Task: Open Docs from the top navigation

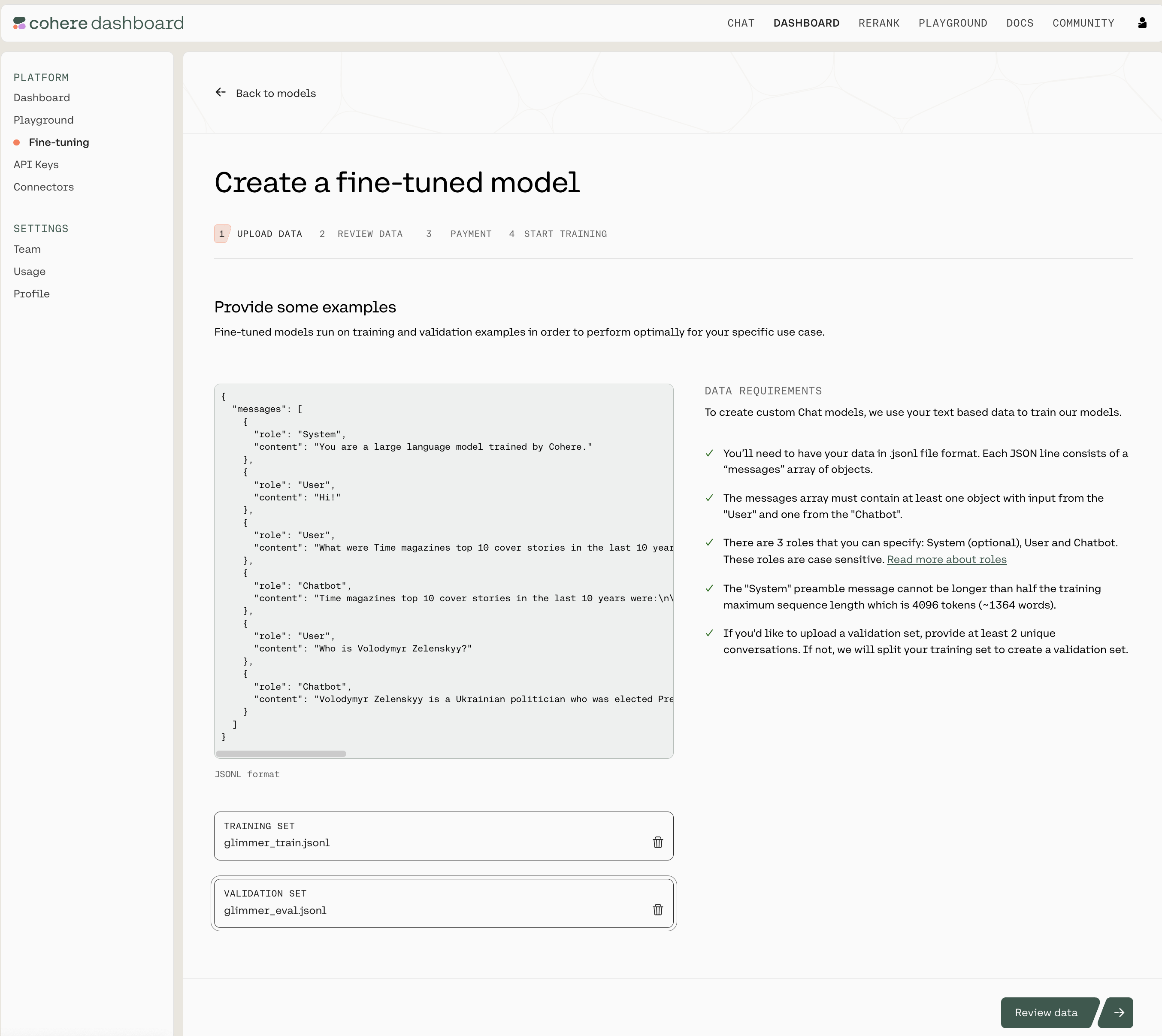Action: pos(1019,23)
